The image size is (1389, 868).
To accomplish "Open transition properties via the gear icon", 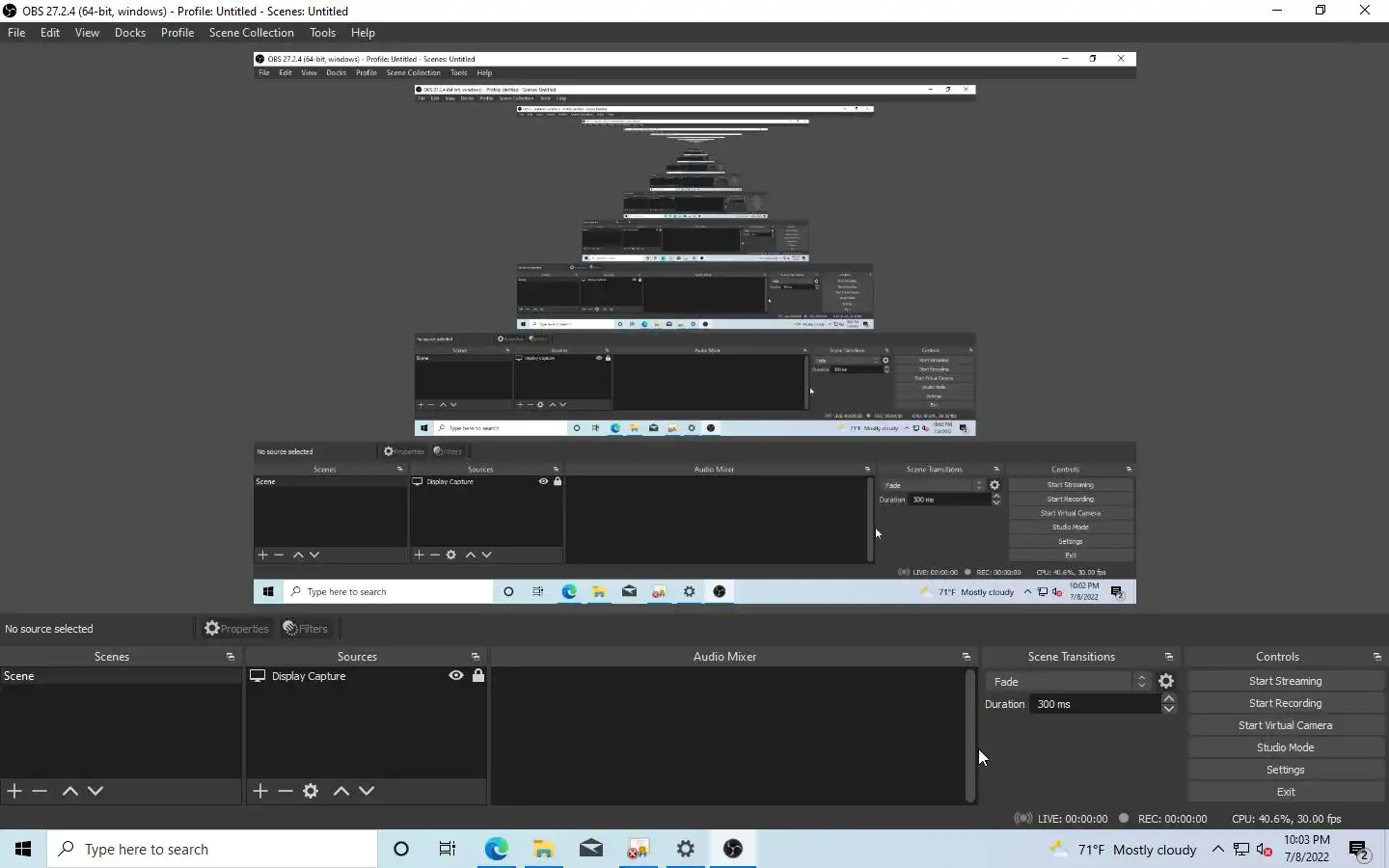I will [x=1166, y=681].
